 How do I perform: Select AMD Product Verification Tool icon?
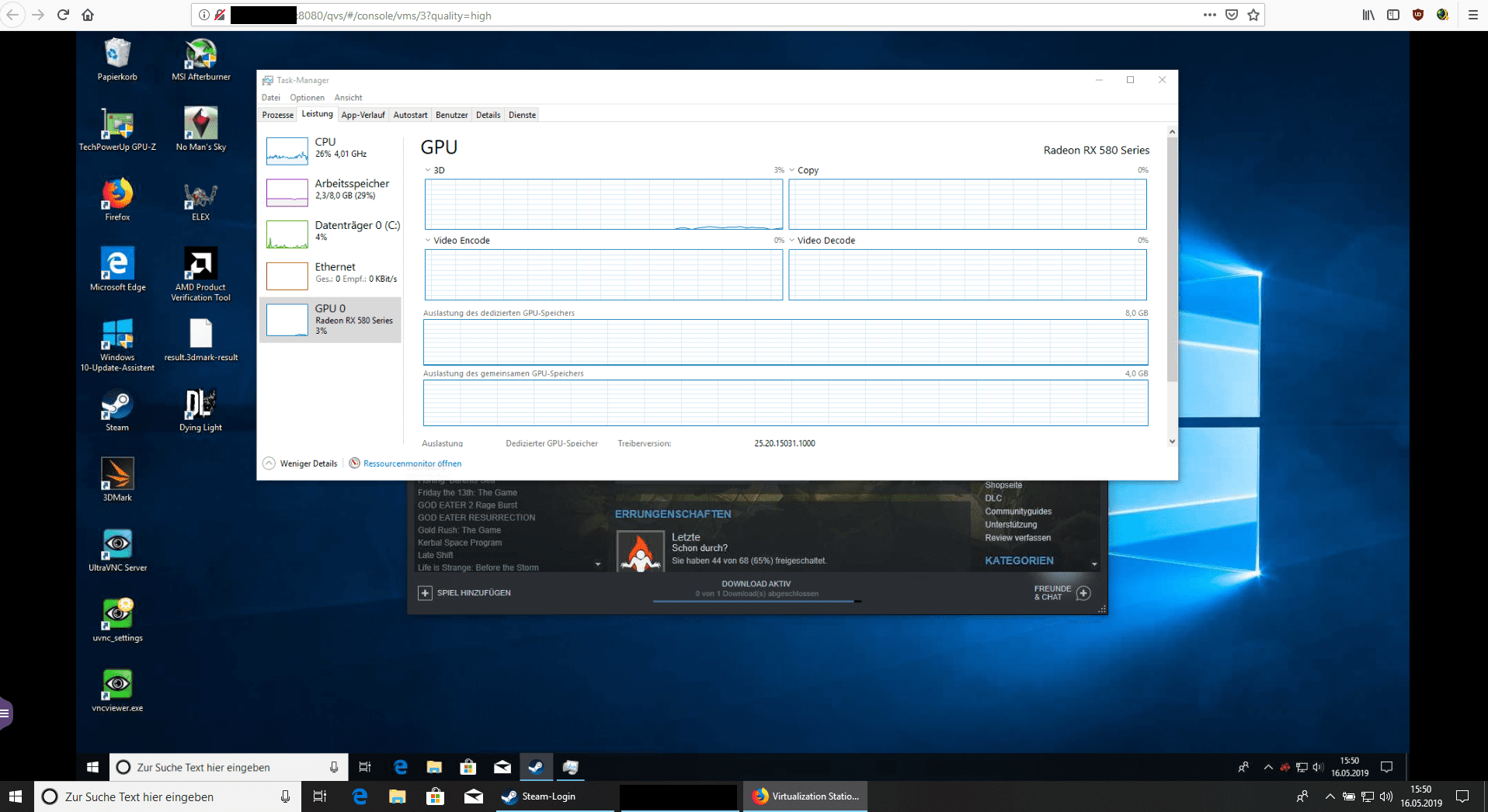tap(200, 274)
